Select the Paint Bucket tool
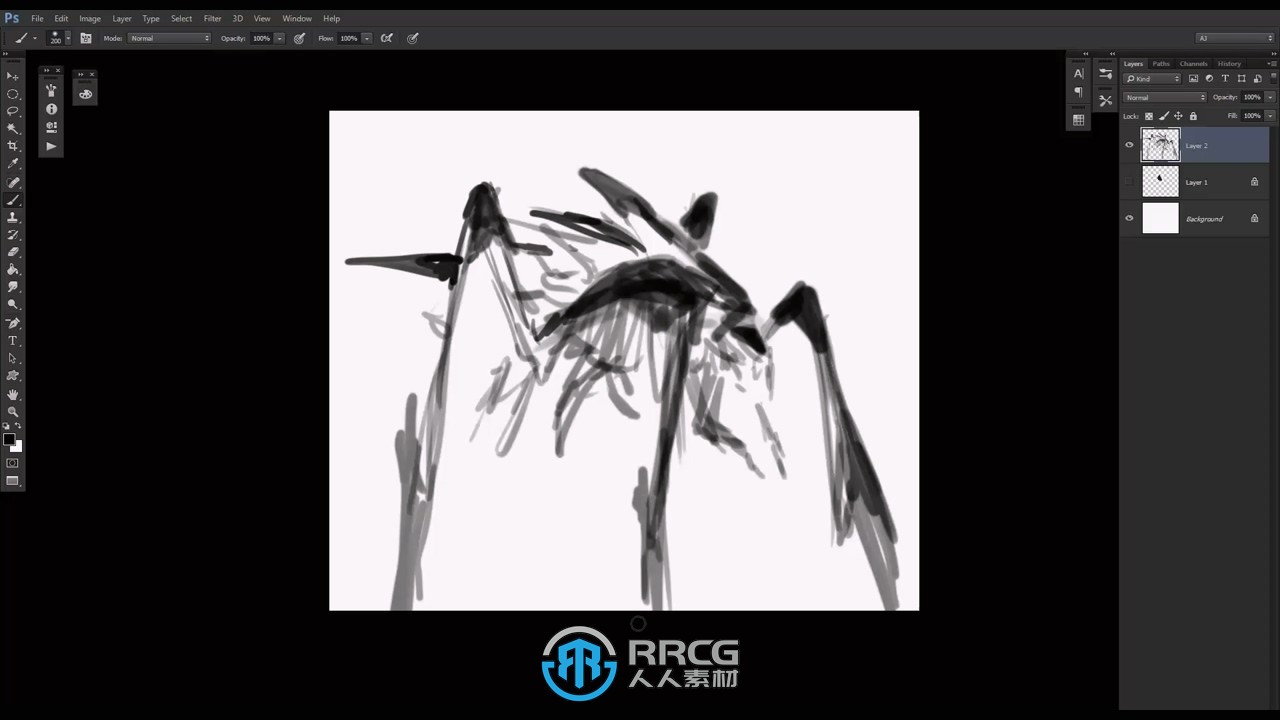1280x720 pixels. (13, 270)
